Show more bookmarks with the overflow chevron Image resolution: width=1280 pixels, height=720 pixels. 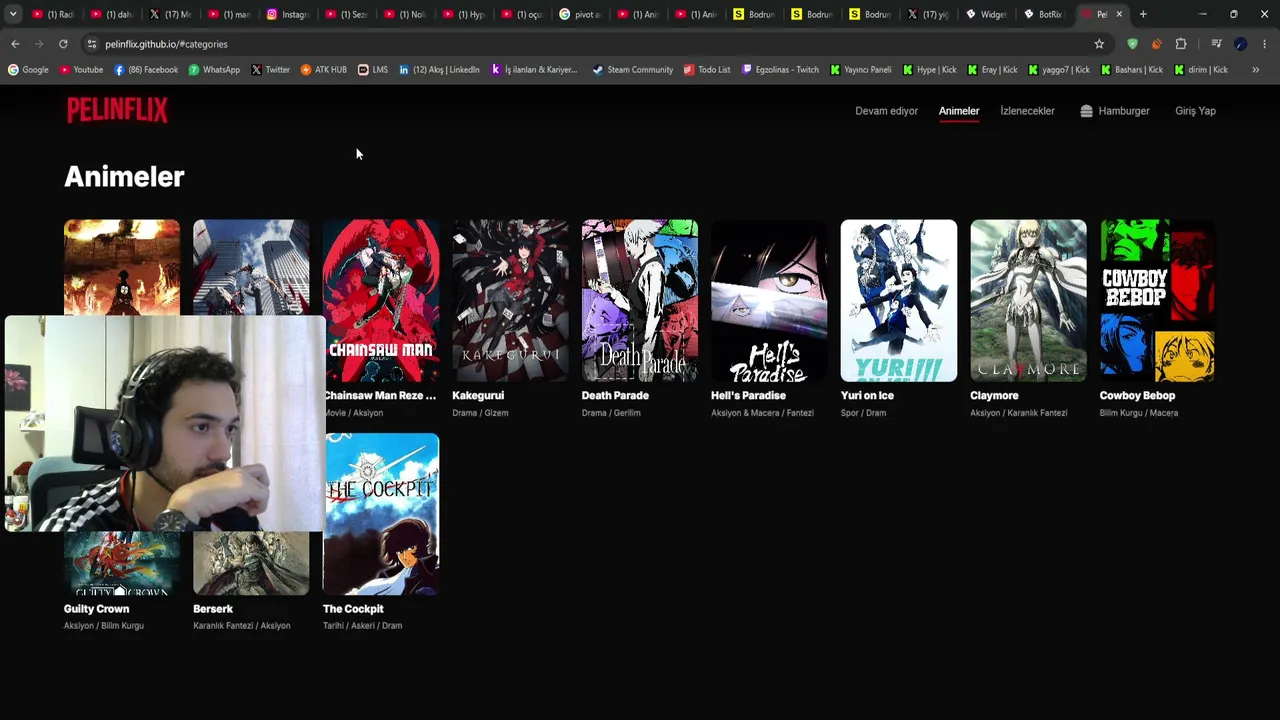click(1255, 70)
